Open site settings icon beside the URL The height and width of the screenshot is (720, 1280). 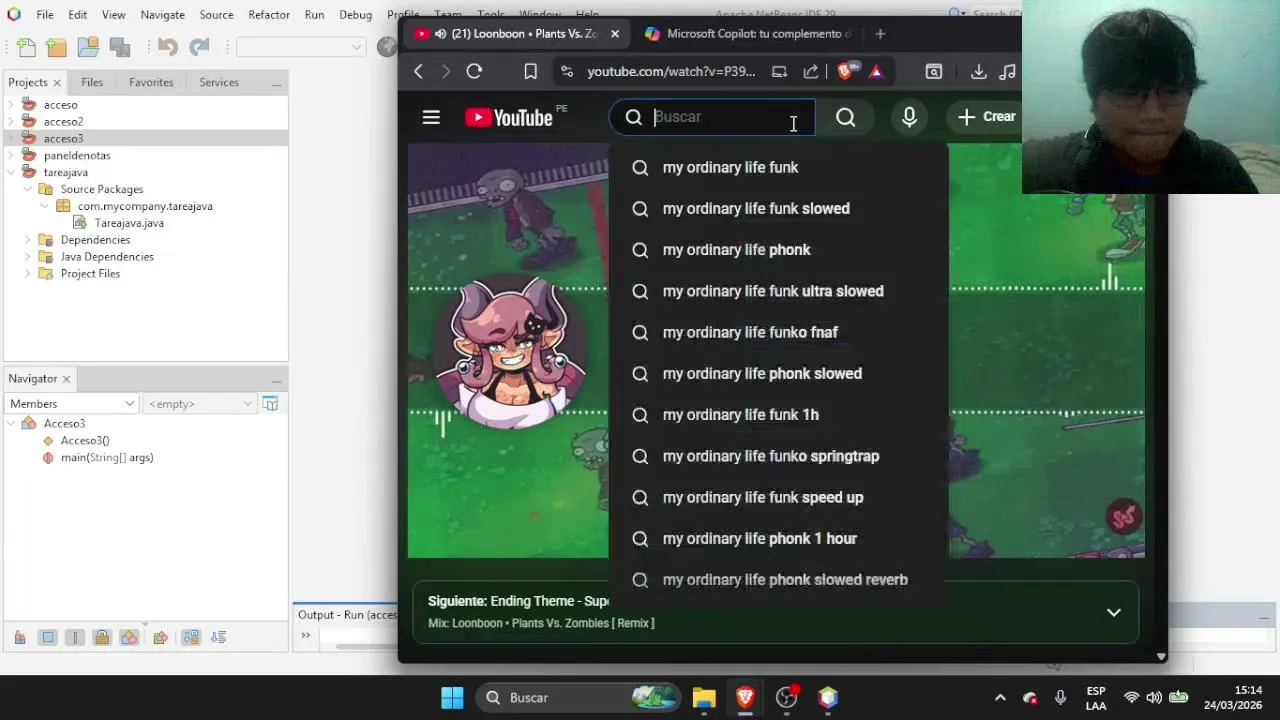[567, 72]
